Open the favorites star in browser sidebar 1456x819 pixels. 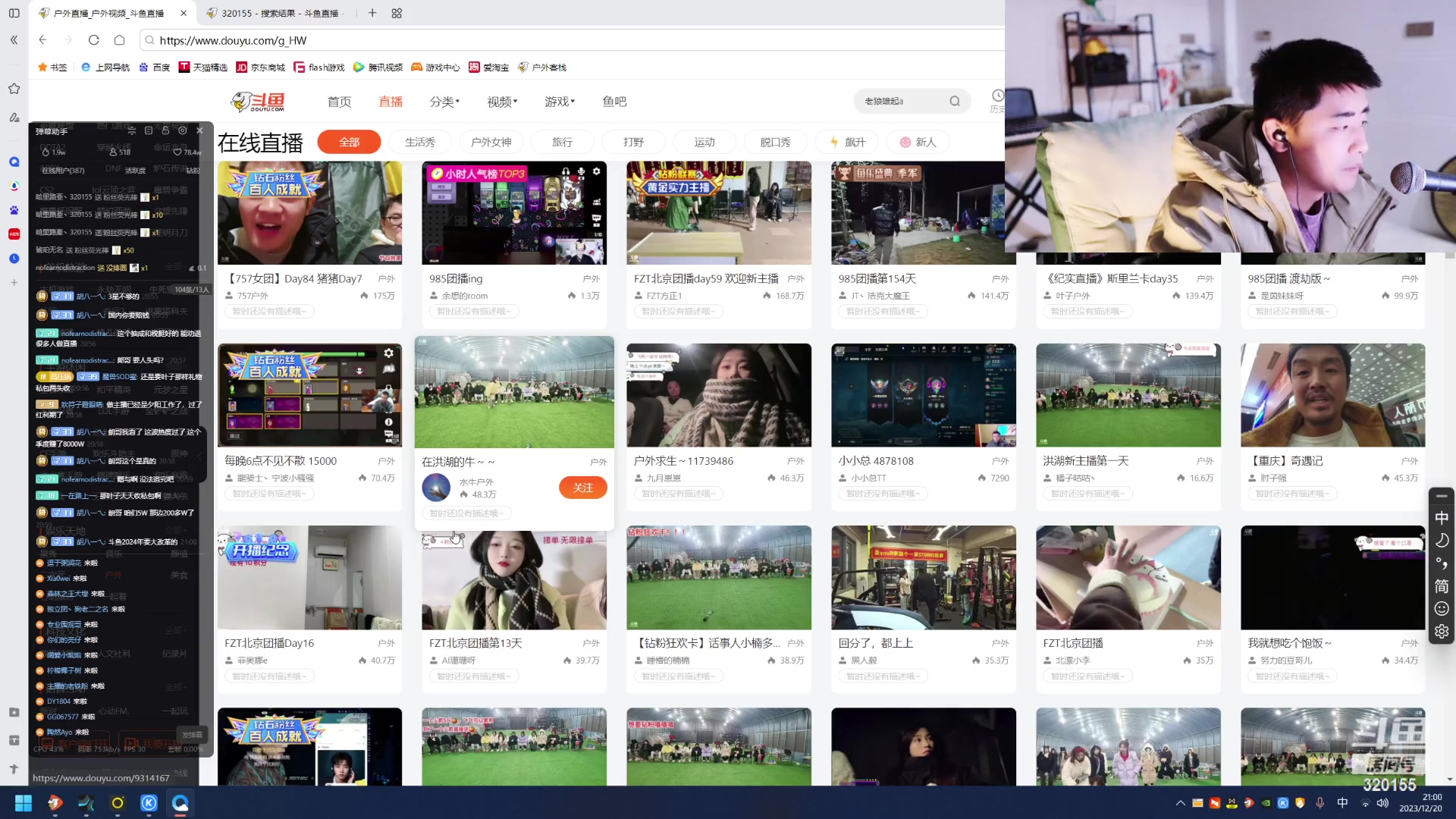(14, 89)
